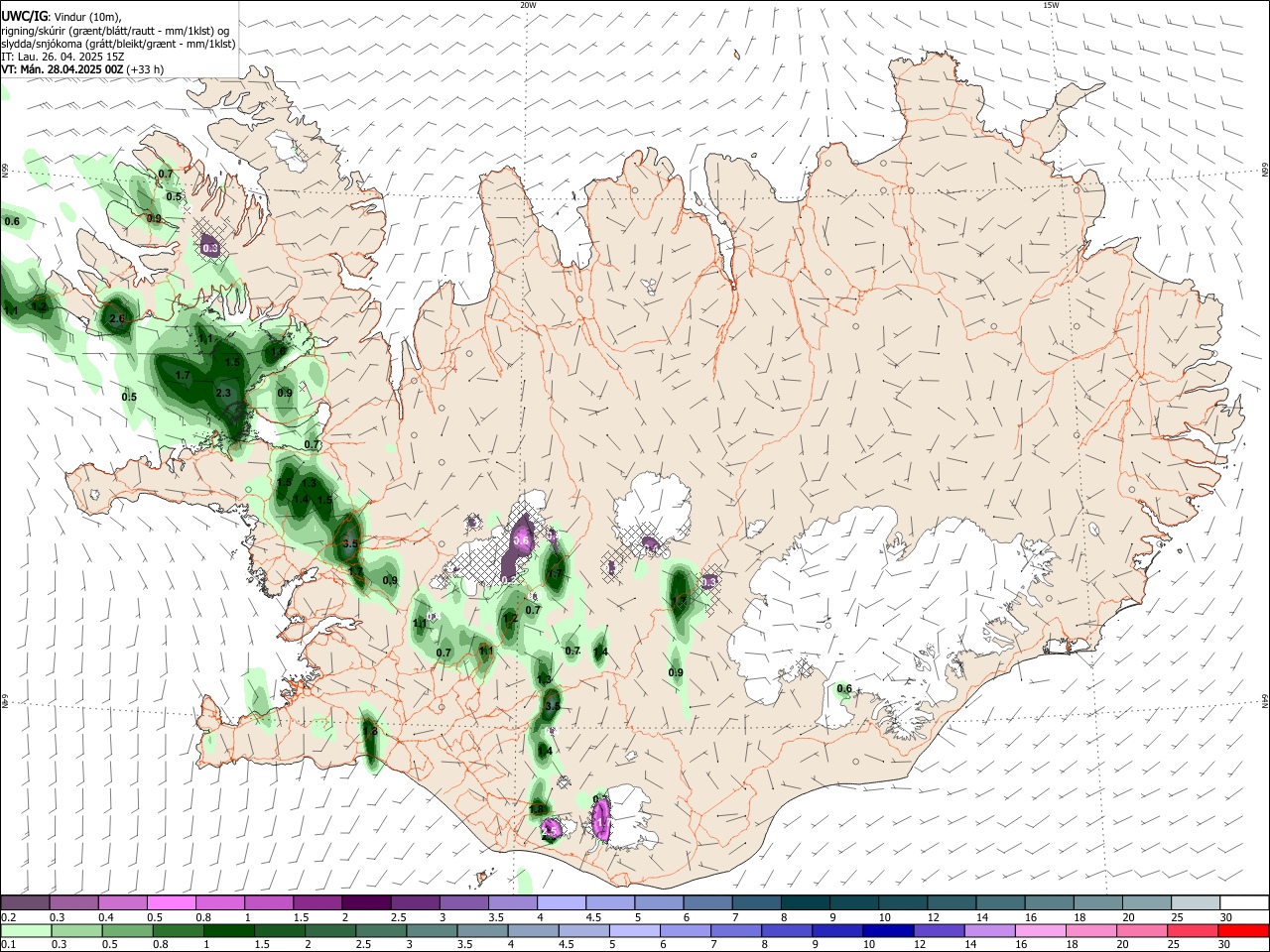Pick the rain-scale swatch starting at 0.5
The image size is (1270, 952).
pyautogui.click(x=126, y=930)
